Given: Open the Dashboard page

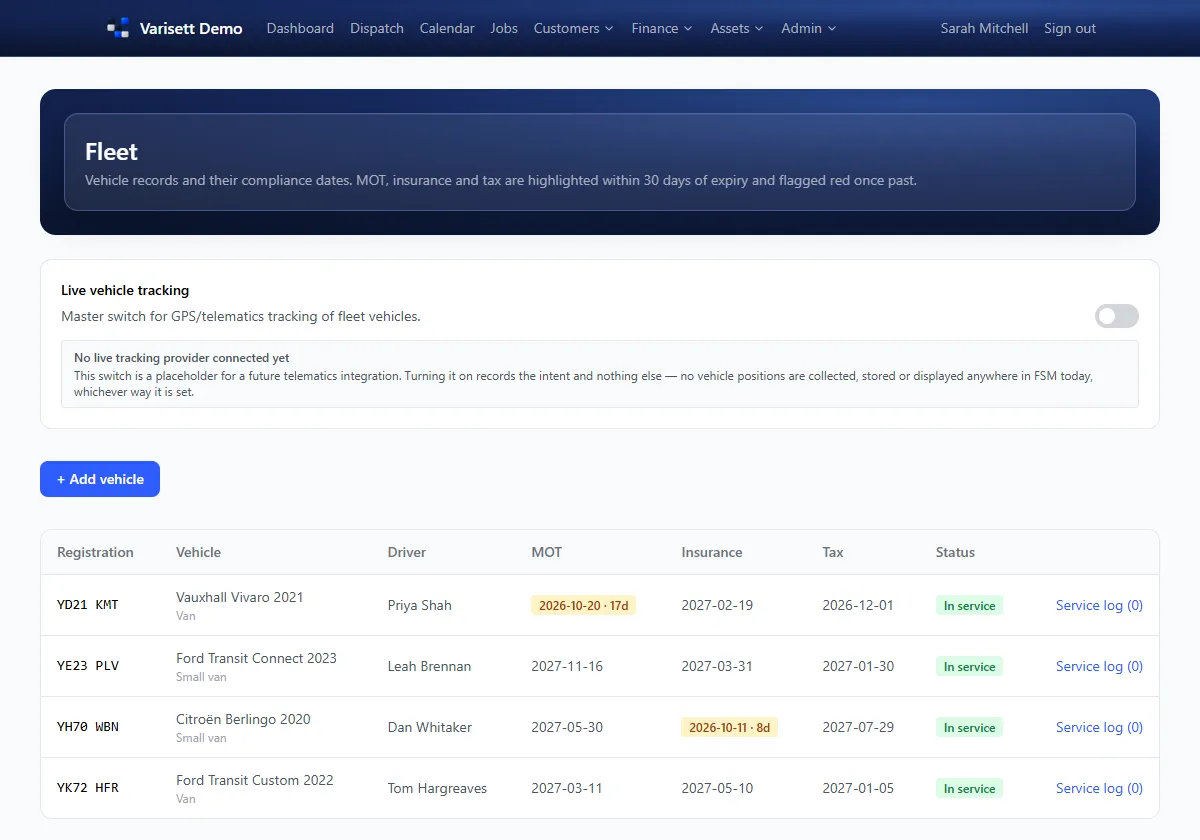Looking at the screenshot, I should [300, 28].
